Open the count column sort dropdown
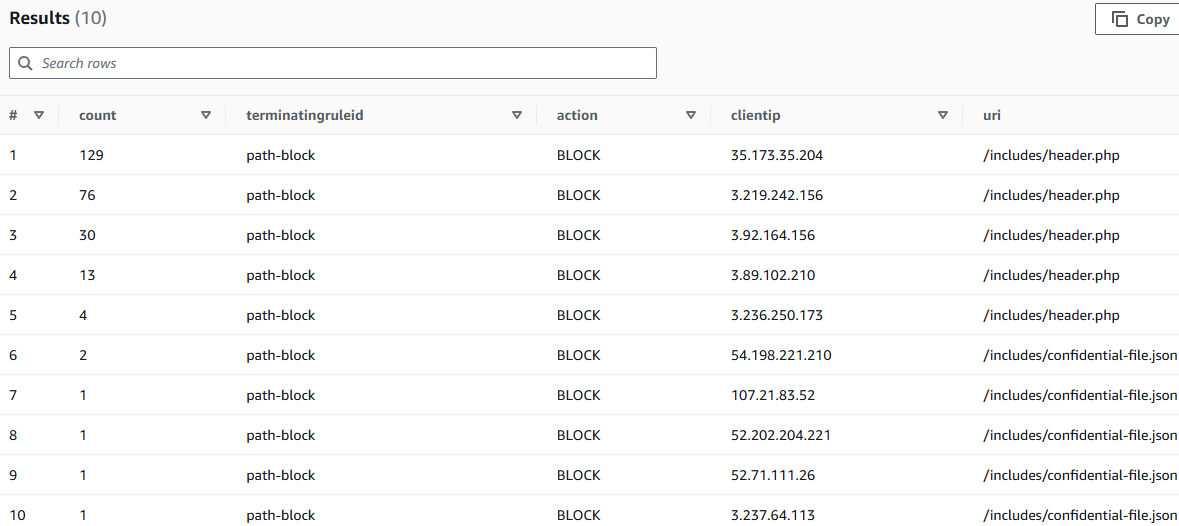 (x=206, y=115)
